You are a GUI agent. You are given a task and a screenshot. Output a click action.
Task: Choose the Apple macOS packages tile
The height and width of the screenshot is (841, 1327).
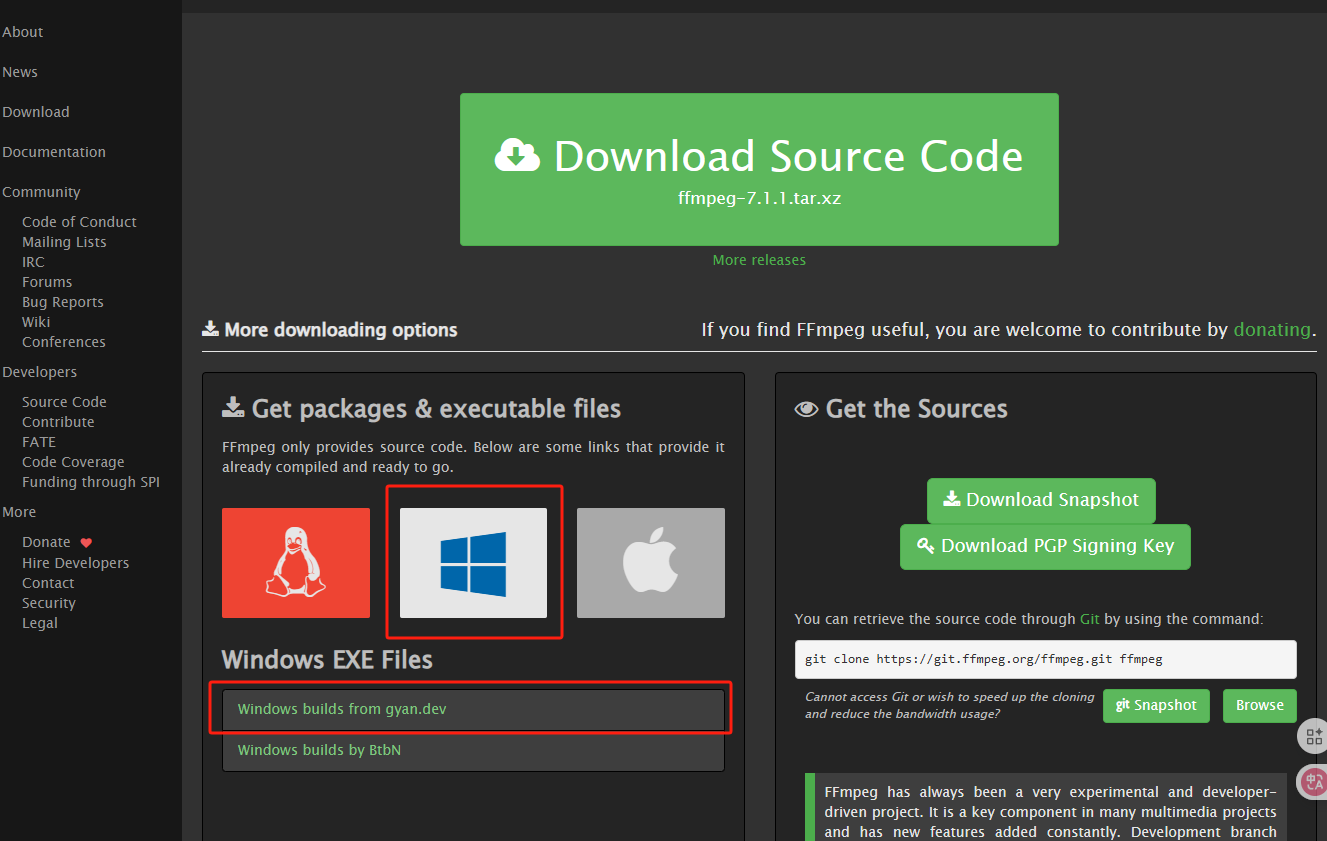tap(651, 563)
